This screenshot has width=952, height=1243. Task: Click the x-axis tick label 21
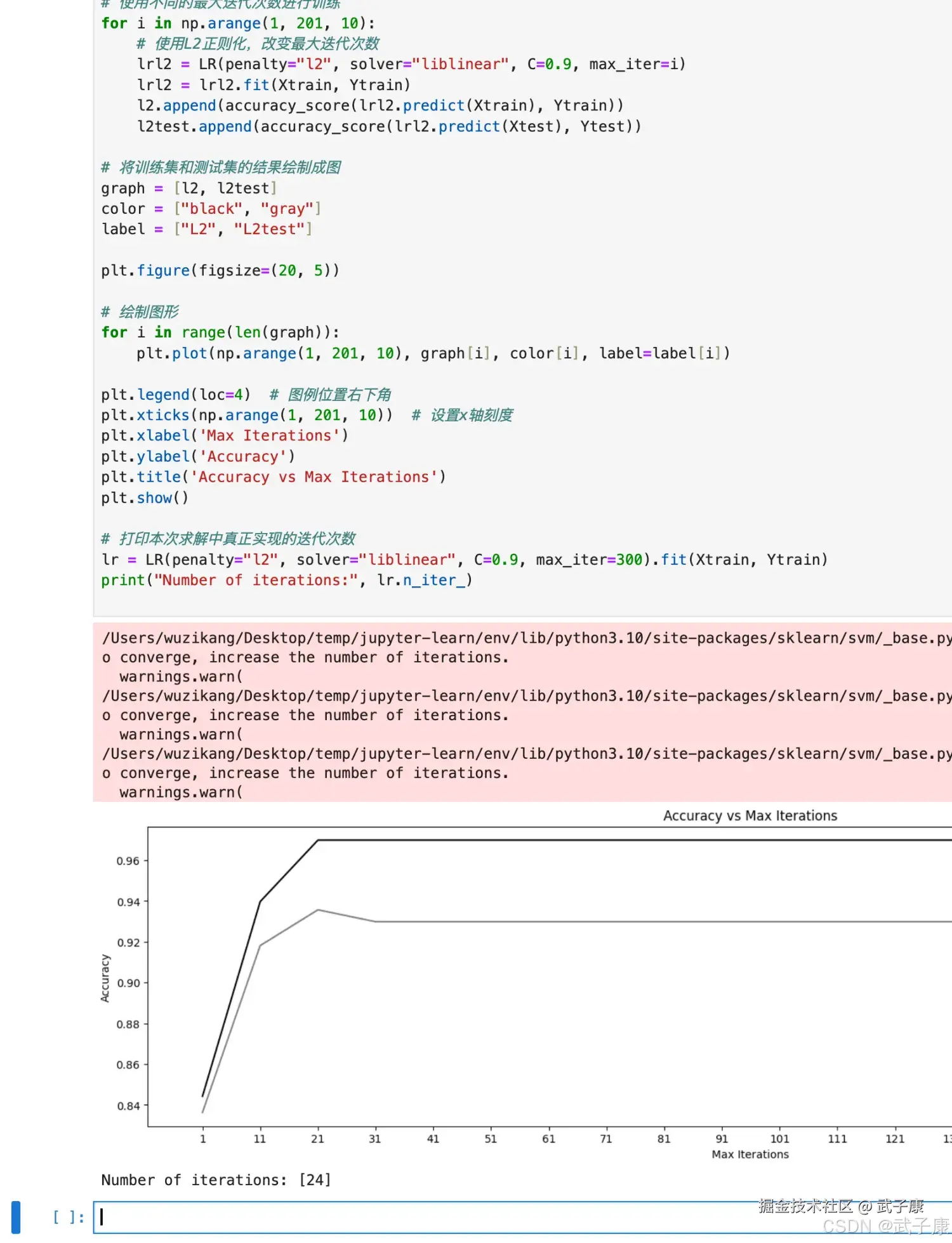click(x=317, y=1139)
